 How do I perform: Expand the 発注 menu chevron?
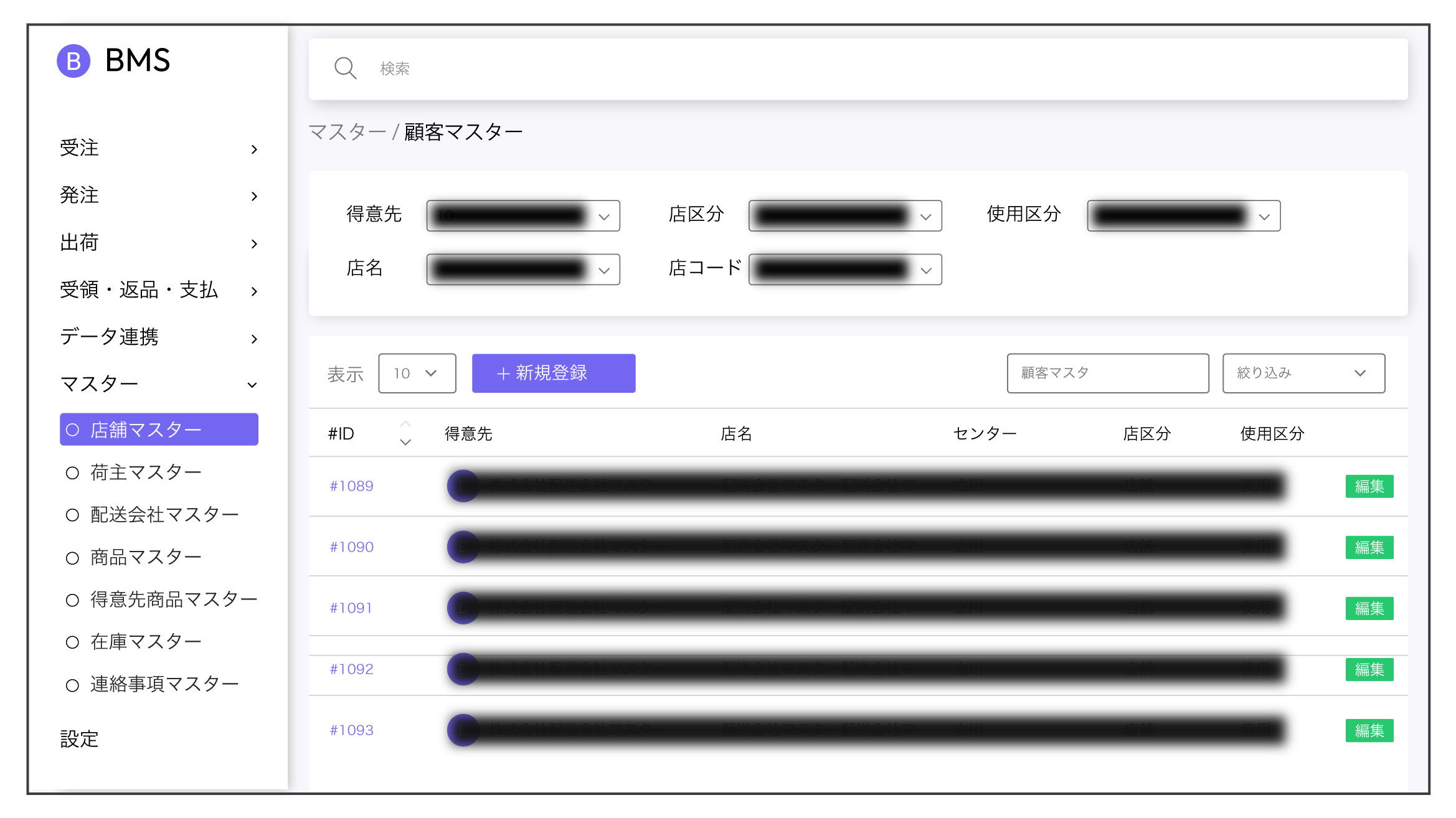pos(254,197)
